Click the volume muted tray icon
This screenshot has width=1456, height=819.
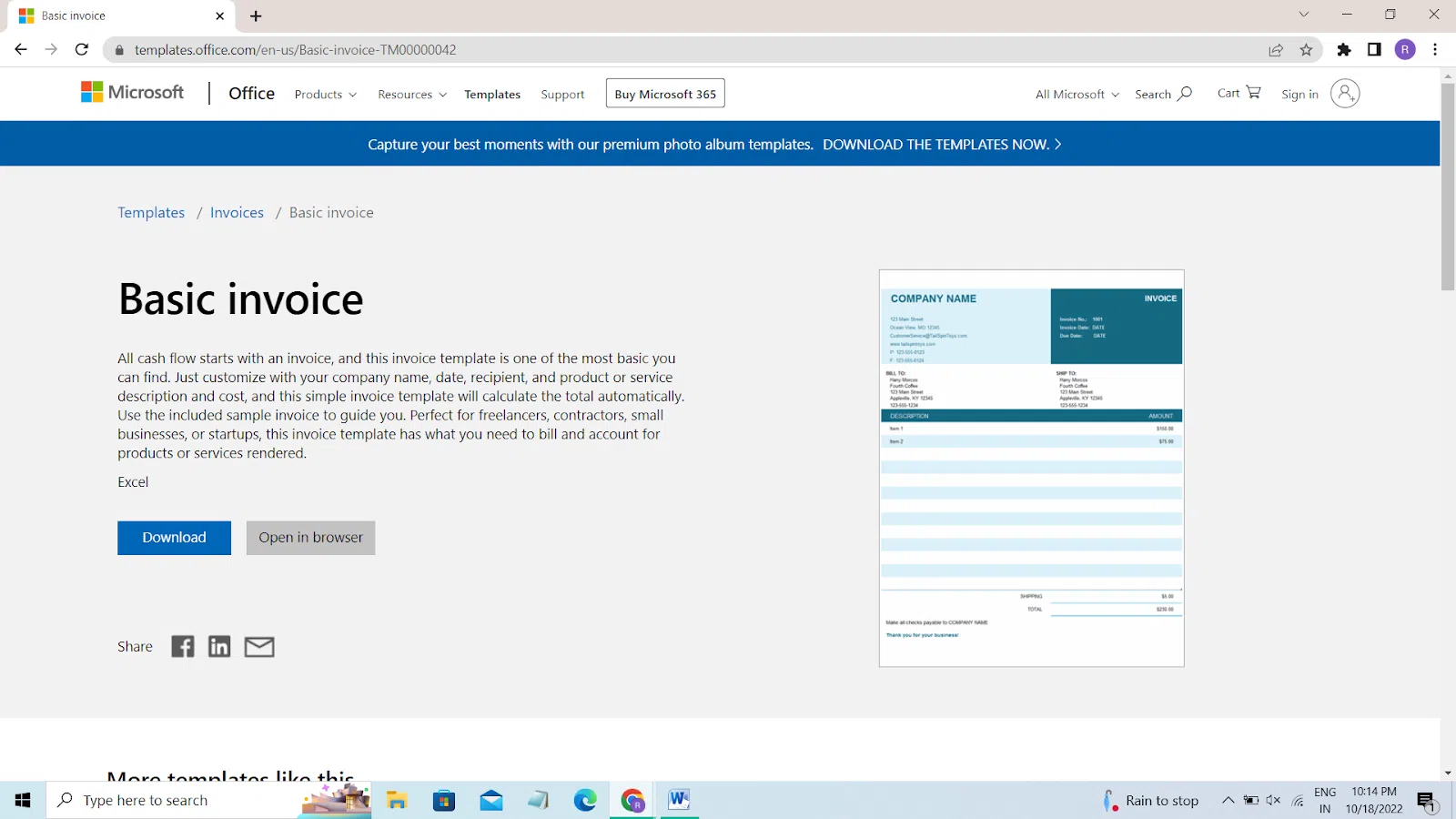point(1273,801)
